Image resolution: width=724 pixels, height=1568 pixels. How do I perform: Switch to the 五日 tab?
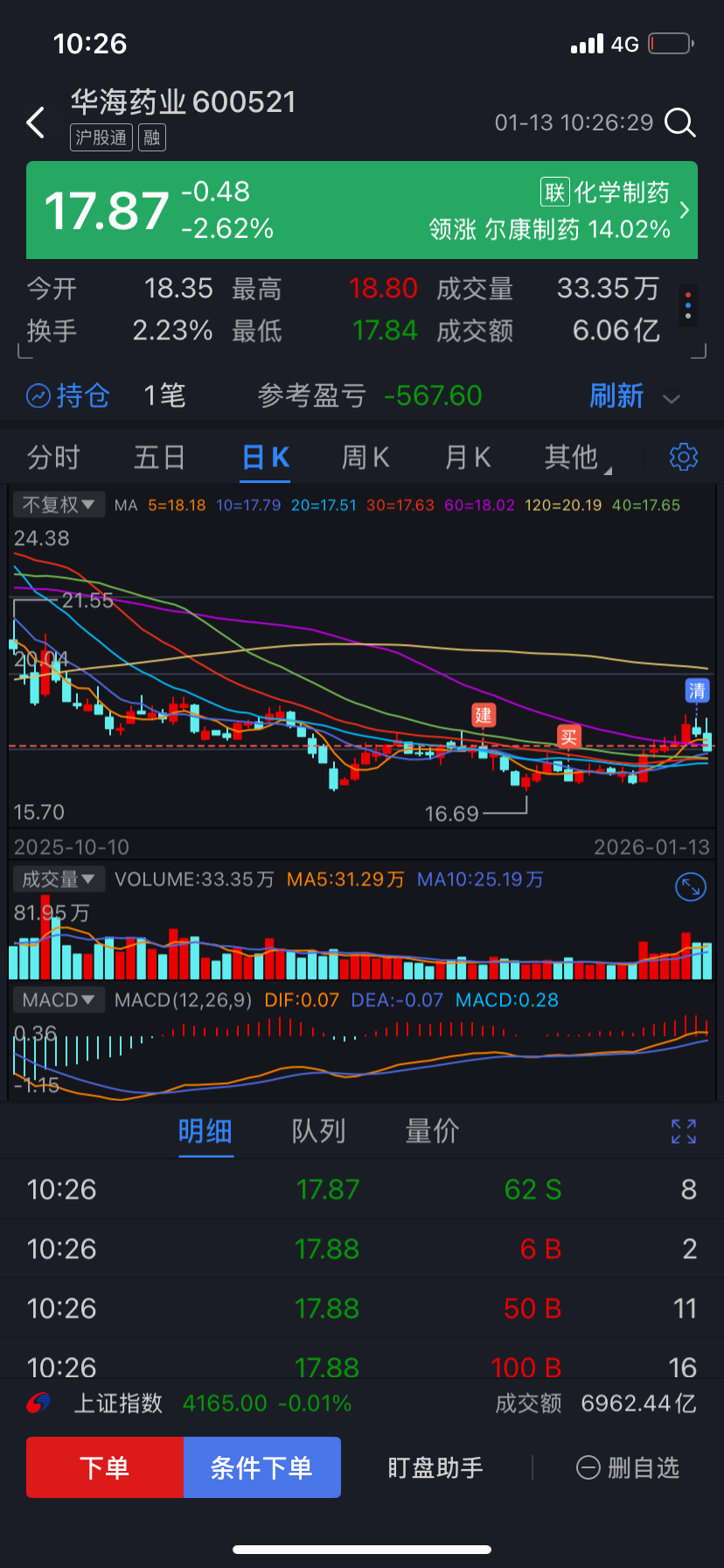[x=159, y=457]
